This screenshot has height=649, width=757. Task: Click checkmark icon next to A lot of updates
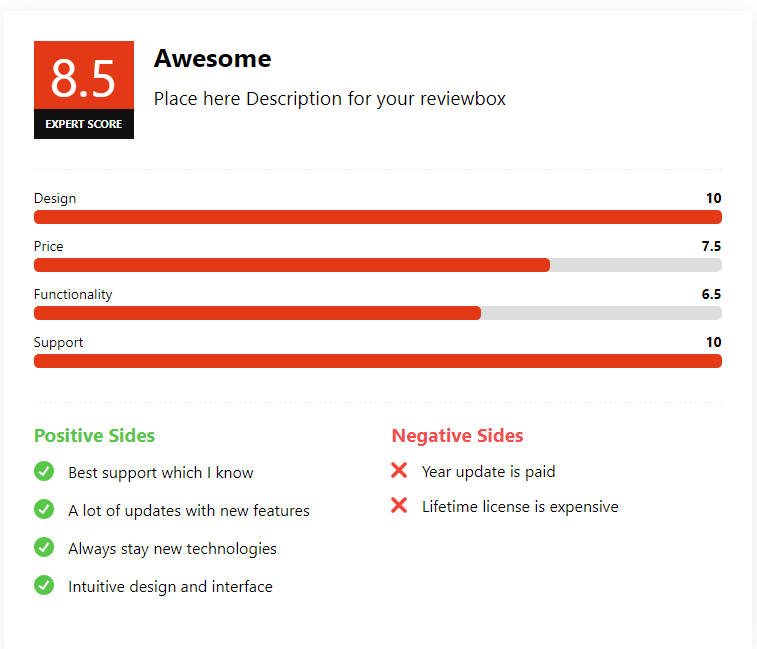(44, 509)
